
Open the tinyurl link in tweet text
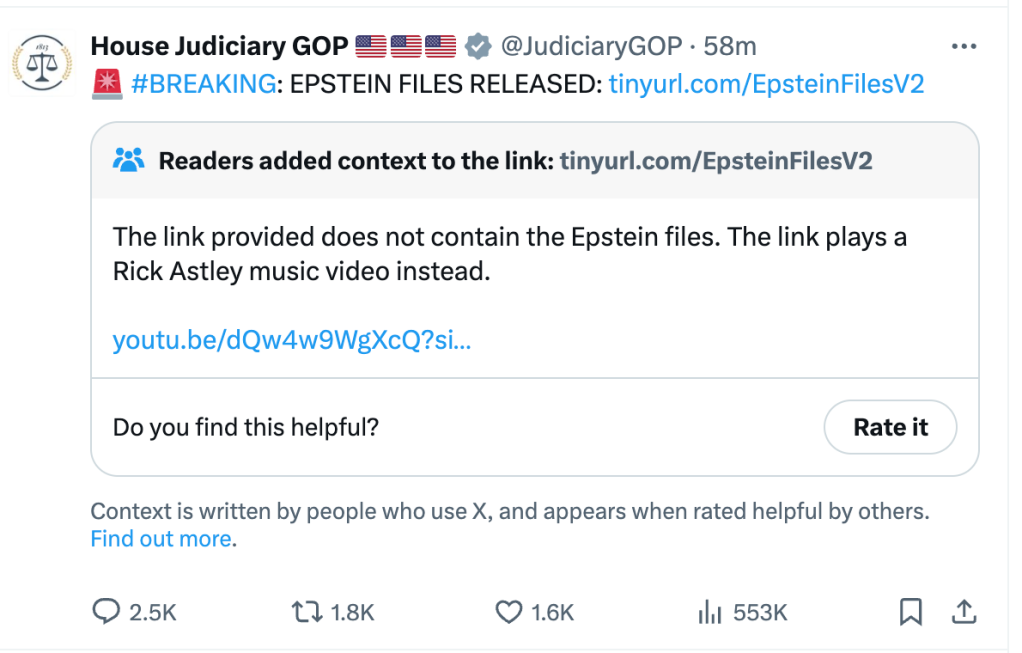point(766,85)
